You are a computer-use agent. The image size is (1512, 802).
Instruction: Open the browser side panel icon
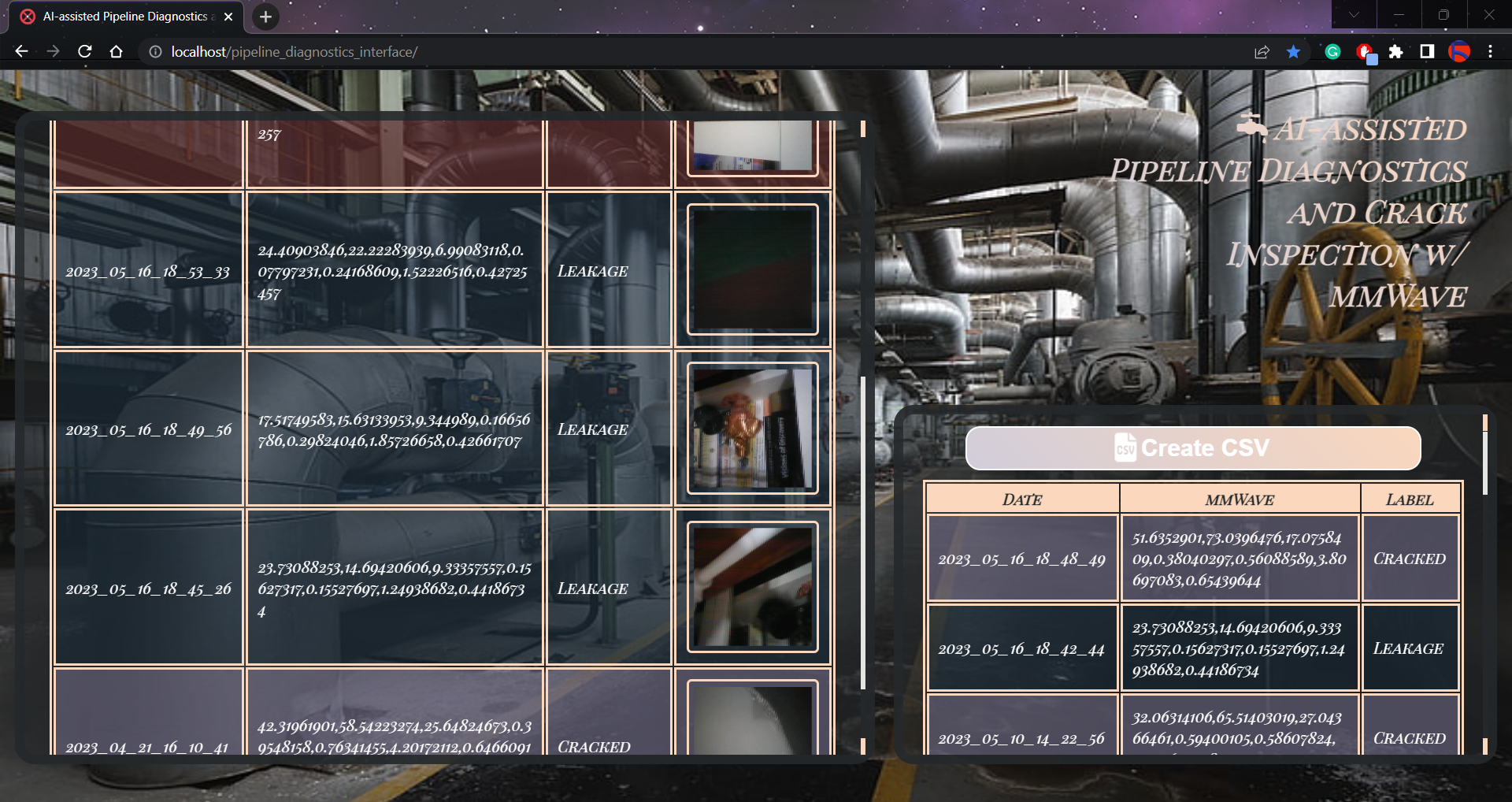pos(1427,52)
